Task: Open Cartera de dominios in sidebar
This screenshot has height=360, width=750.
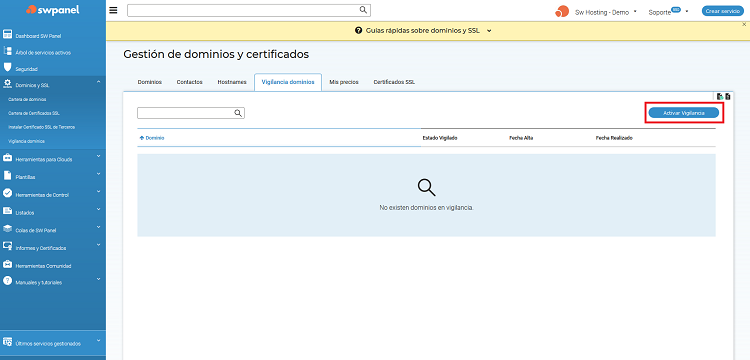Action: [x=27, y=99]
